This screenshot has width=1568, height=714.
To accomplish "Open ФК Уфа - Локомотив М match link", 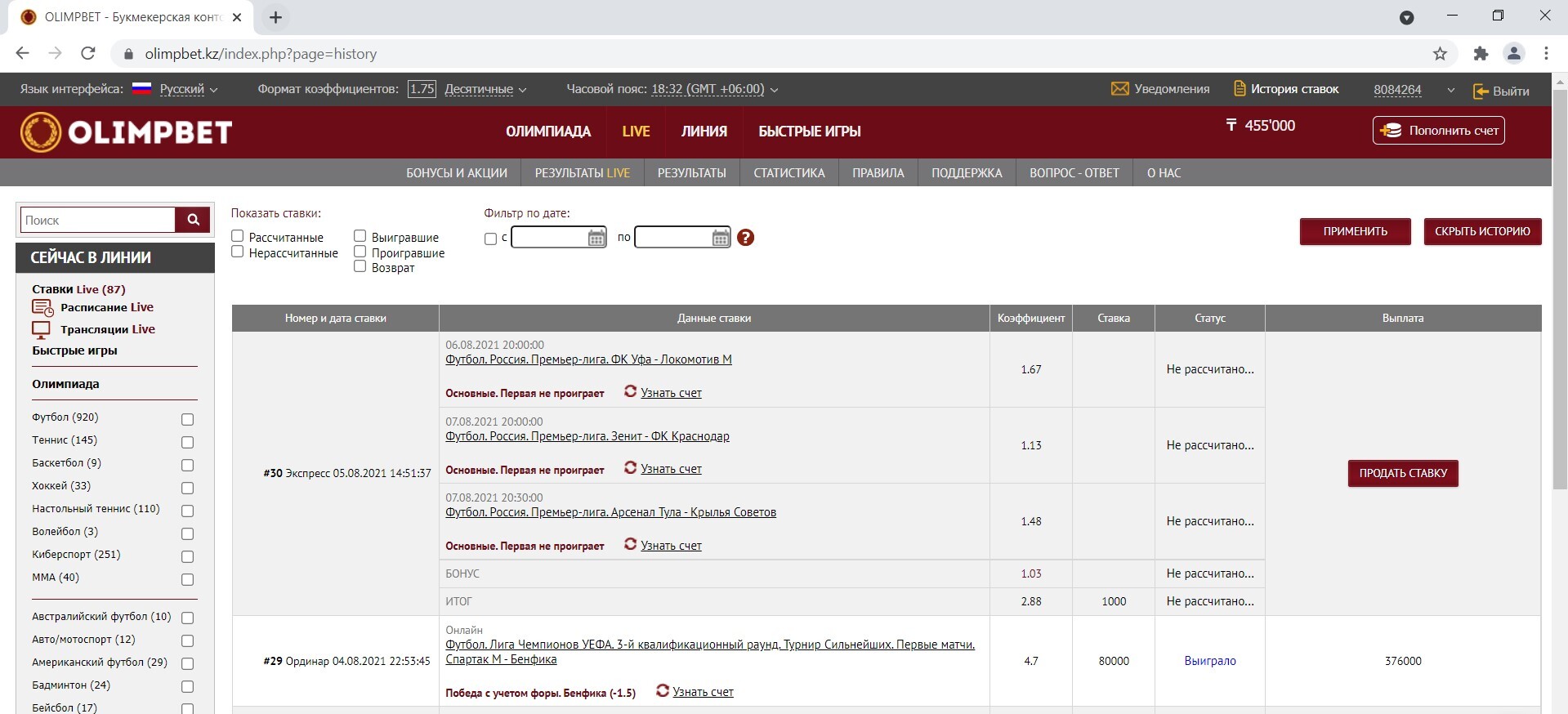I will [x=588, y=359].
